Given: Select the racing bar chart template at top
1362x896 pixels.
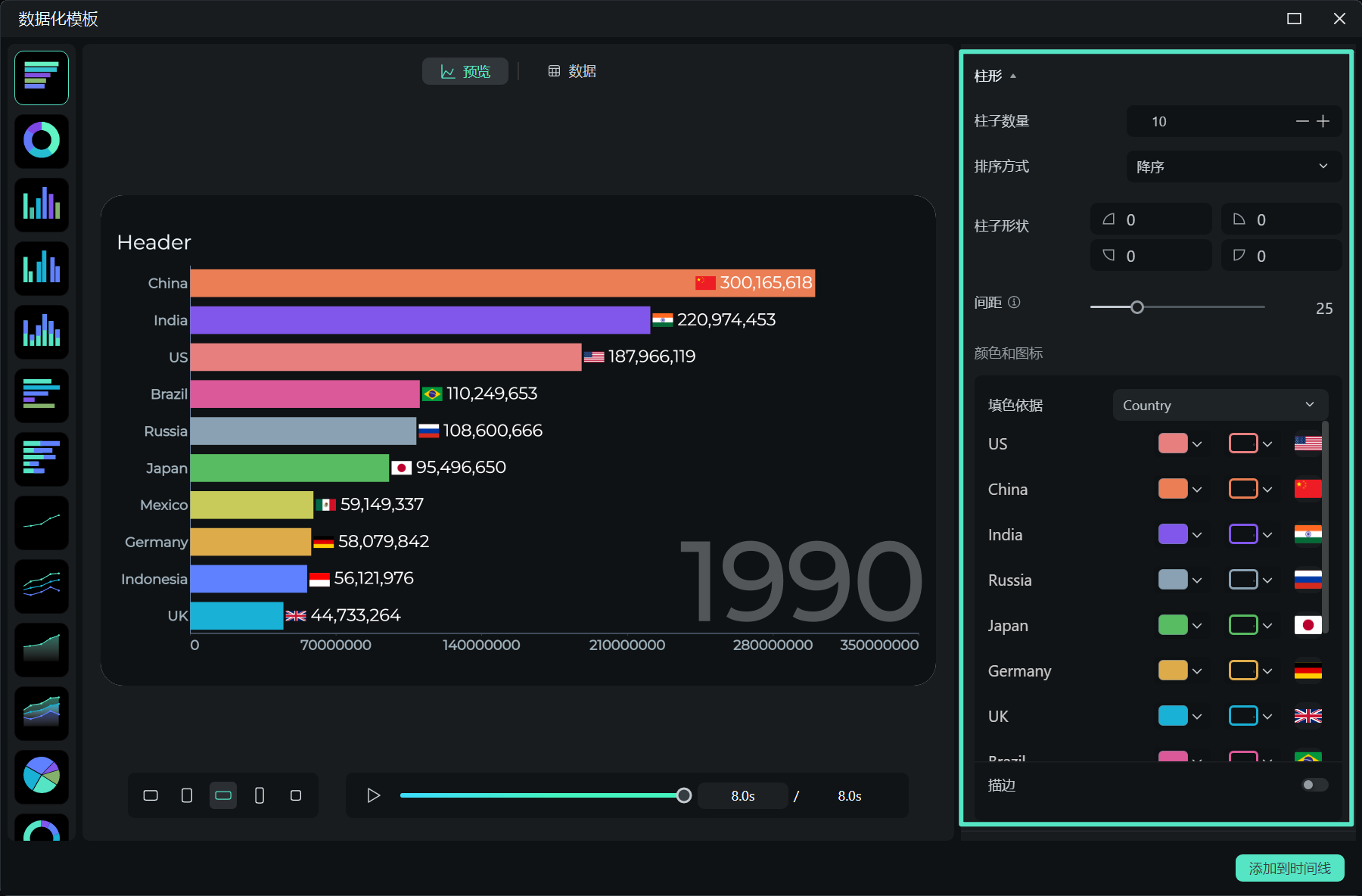Looking at the screenshot, I should (x=42, y=78).
